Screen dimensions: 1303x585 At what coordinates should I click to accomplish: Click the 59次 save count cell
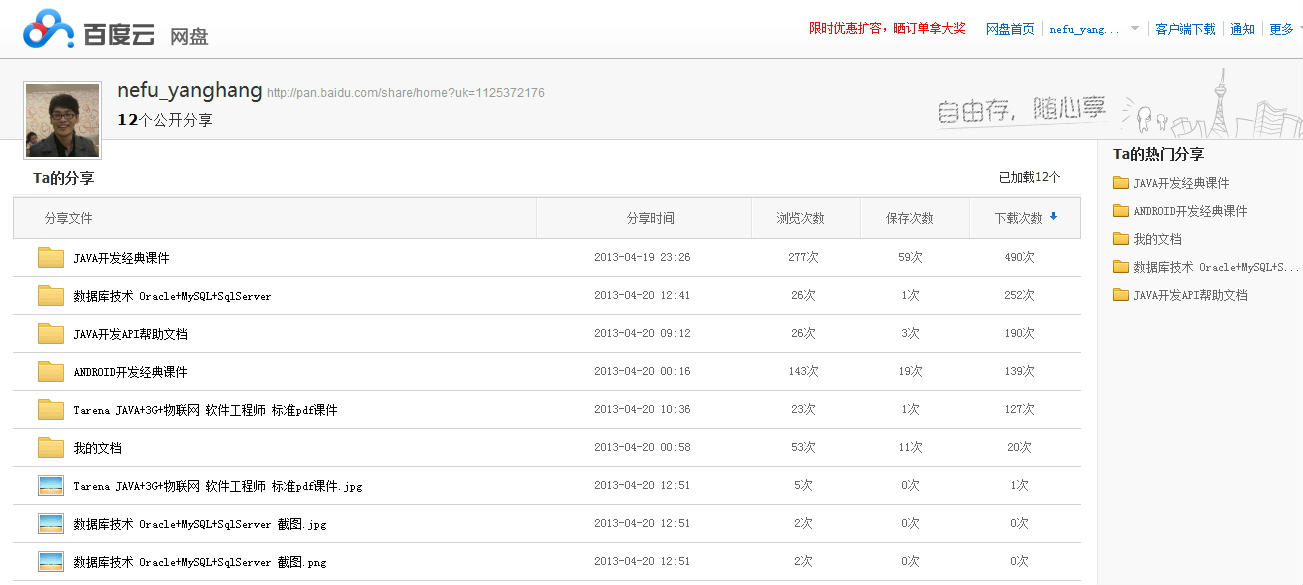910,258
